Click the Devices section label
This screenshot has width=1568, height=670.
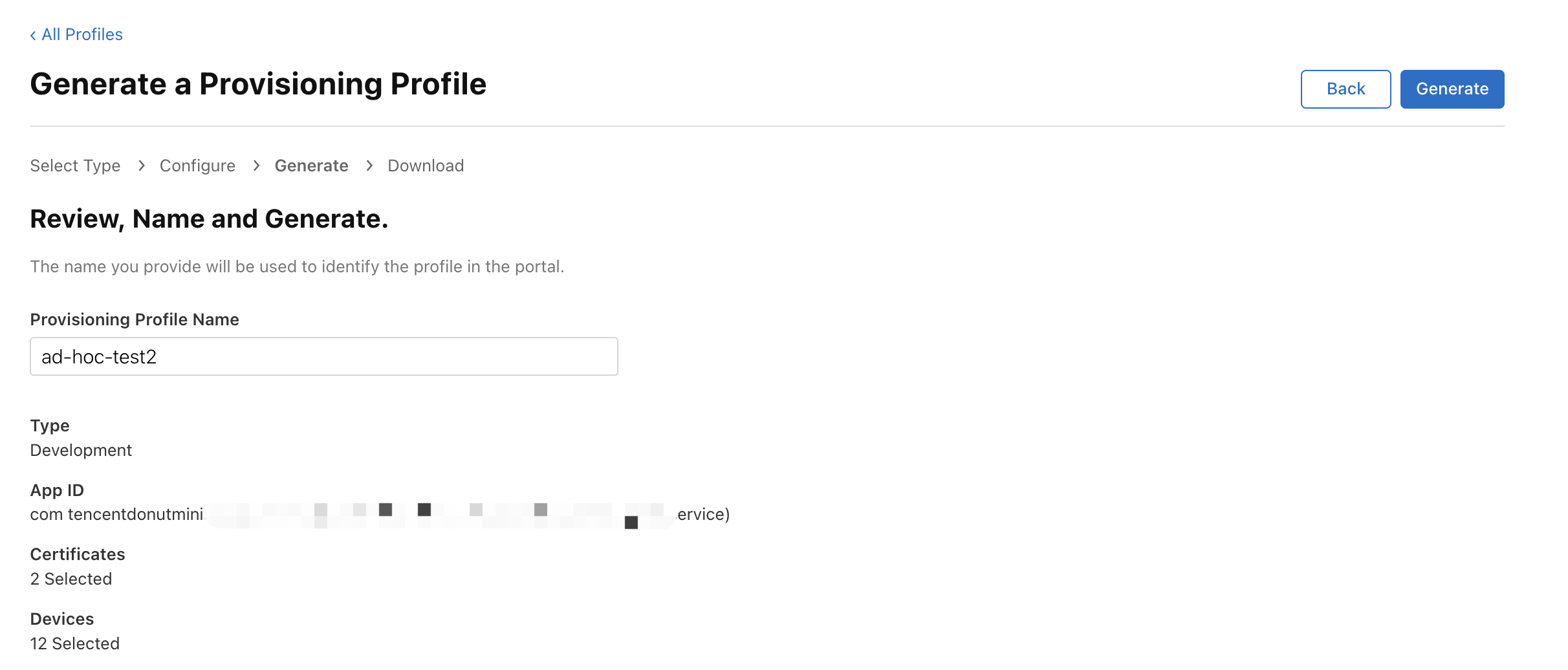[62, 619]
